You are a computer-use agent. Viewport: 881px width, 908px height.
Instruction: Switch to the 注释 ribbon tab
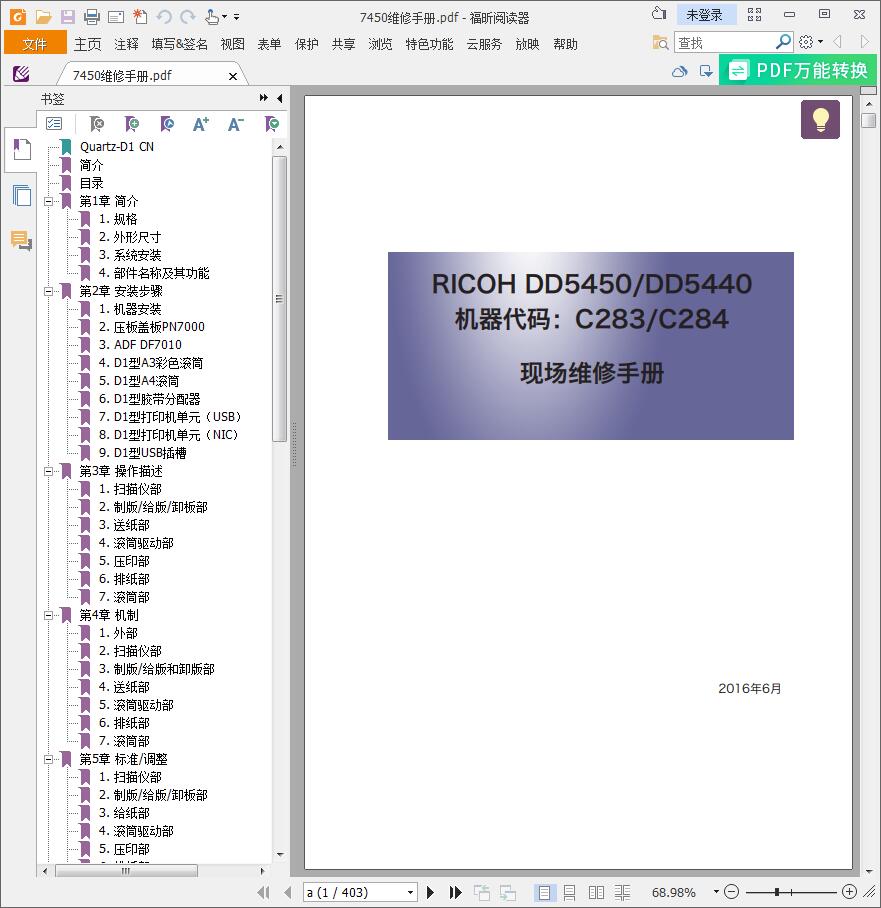click(x=126, y=44)
